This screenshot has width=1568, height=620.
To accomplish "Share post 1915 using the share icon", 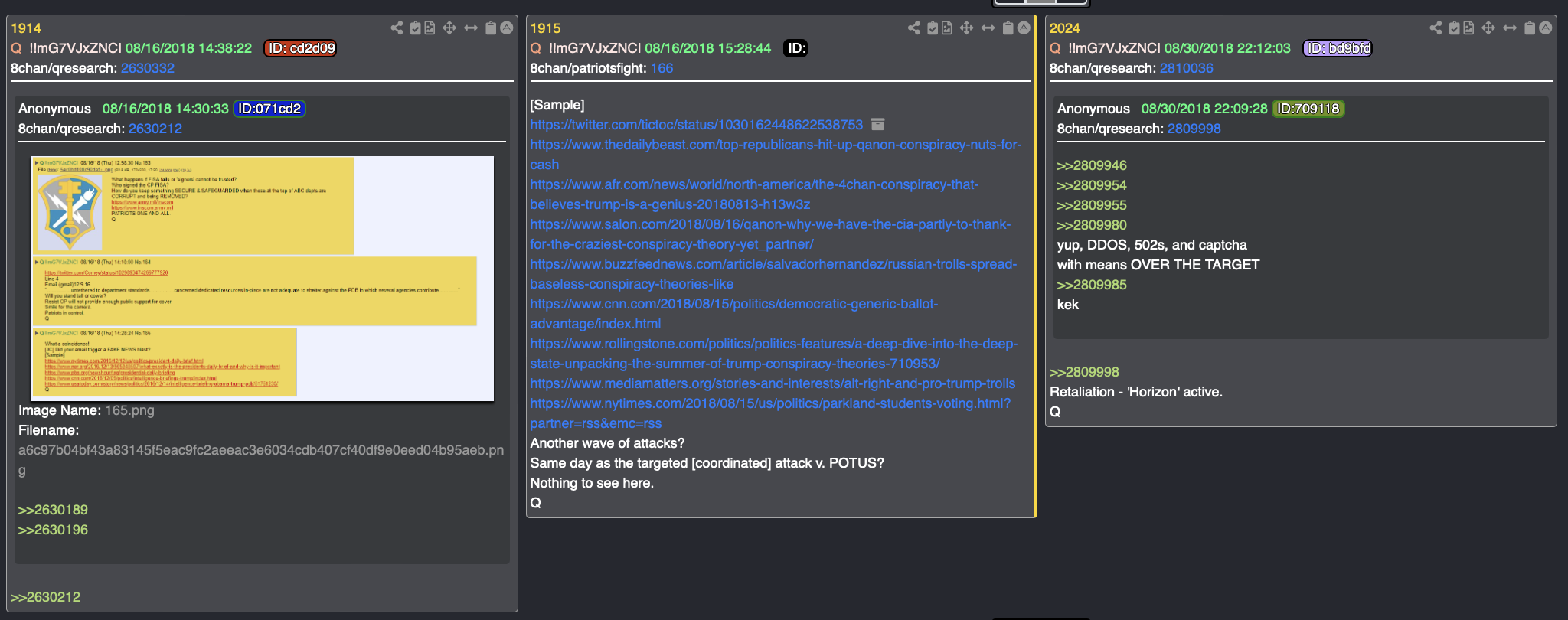I will (x=914, y=28).
